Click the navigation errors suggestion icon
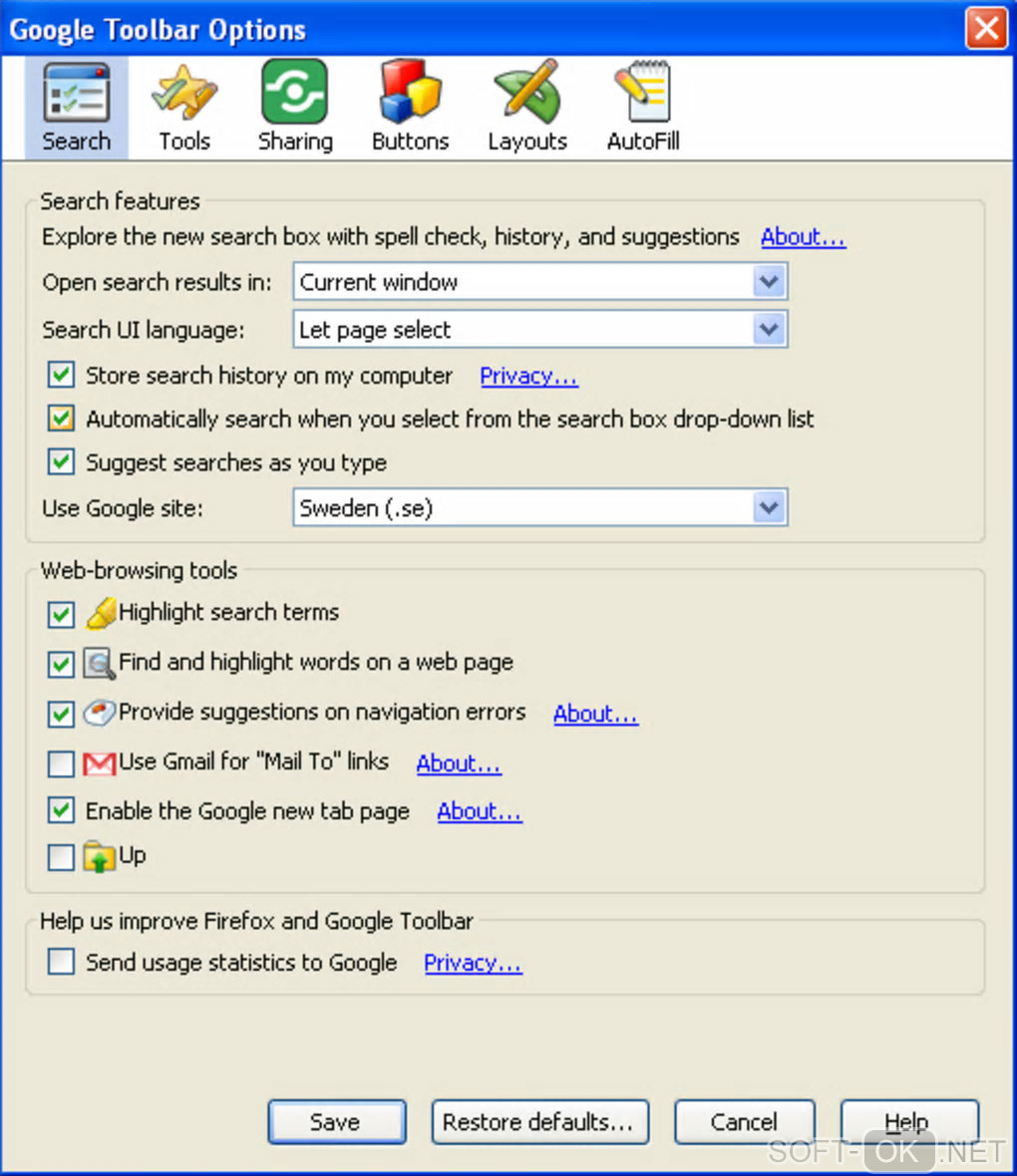Viewport: 1017px width, 1176px height. pos(99,713)
